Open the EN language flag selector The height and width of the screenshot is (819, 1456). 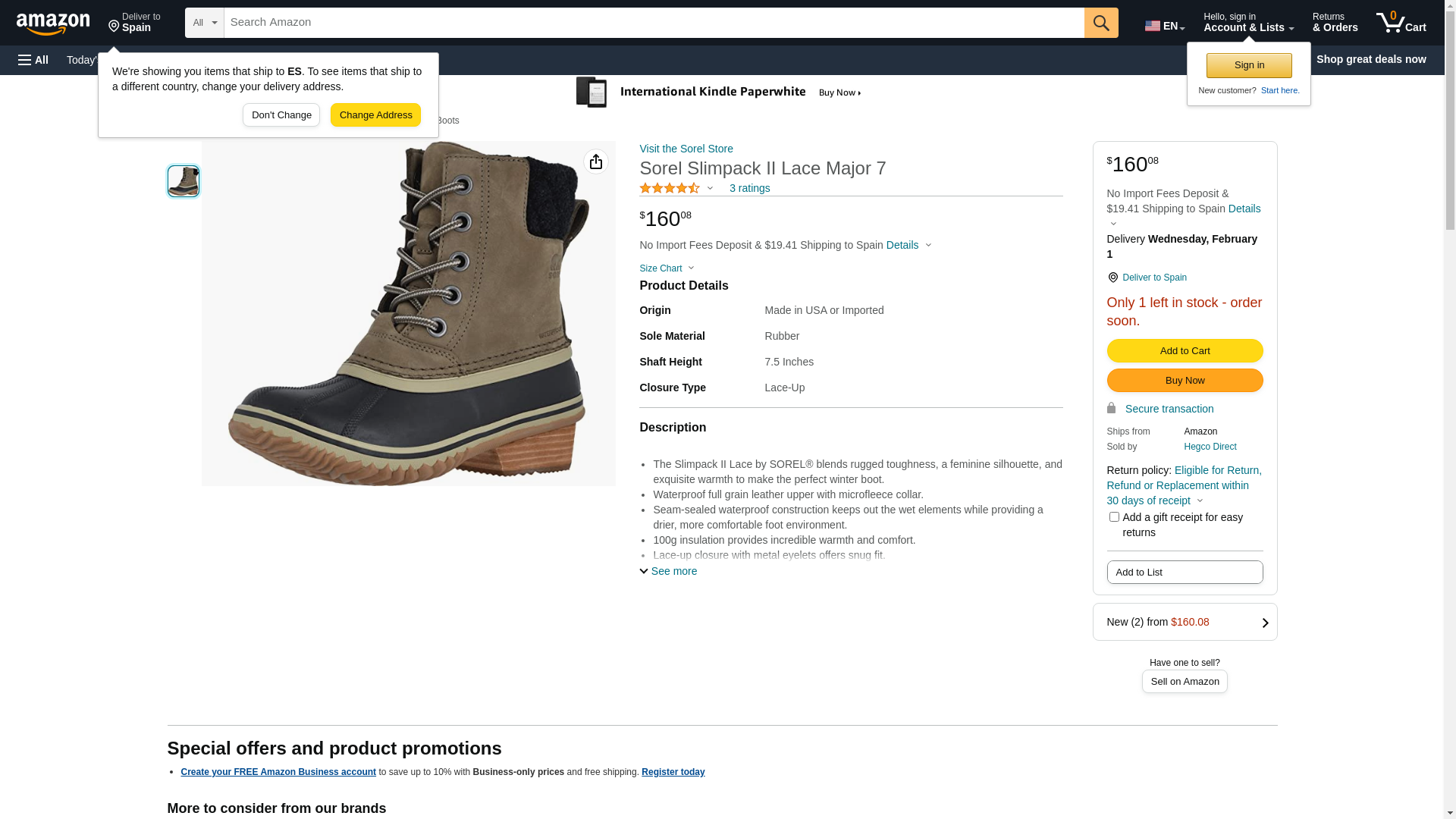(x=1164, y=25)
